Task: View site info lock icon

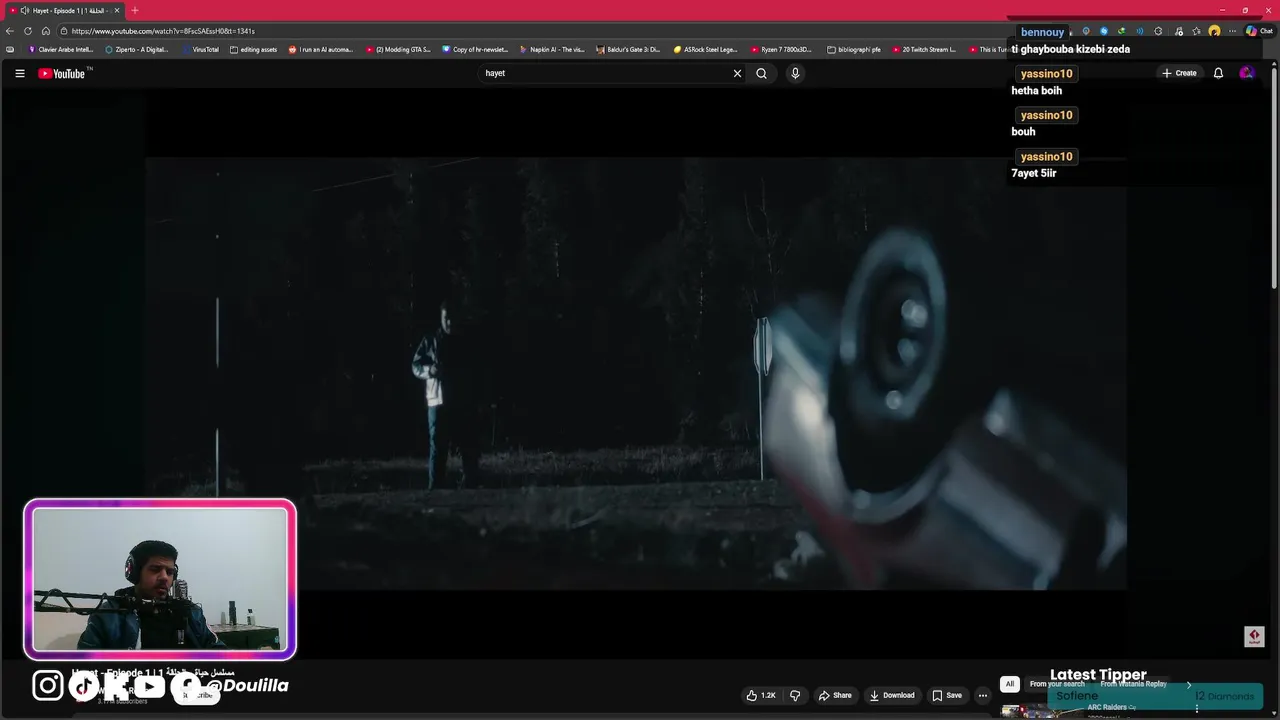Action: [x=63, y=31]
